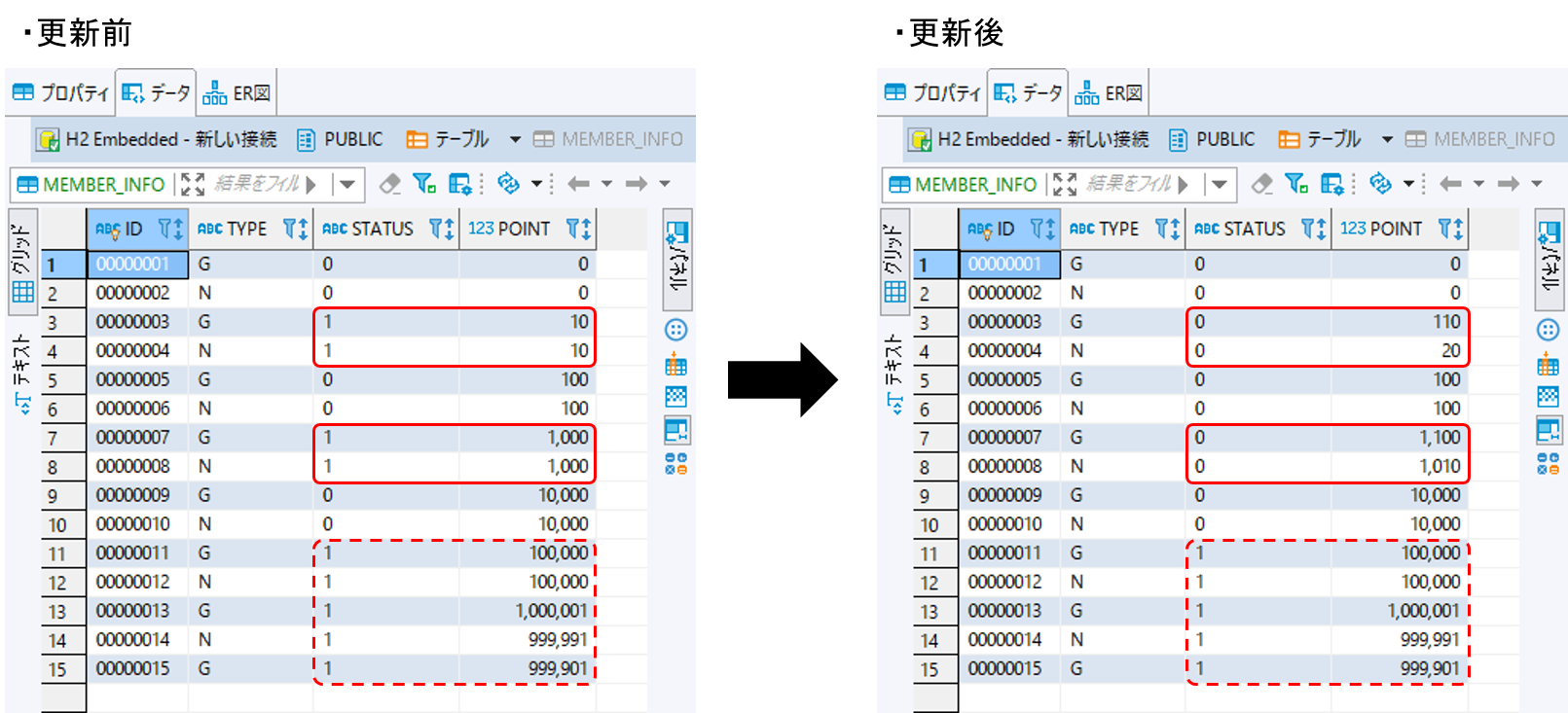1568x713 pixels.
Task: Click the save filter funnel icon, right panel
Action: pos(1296,183)
